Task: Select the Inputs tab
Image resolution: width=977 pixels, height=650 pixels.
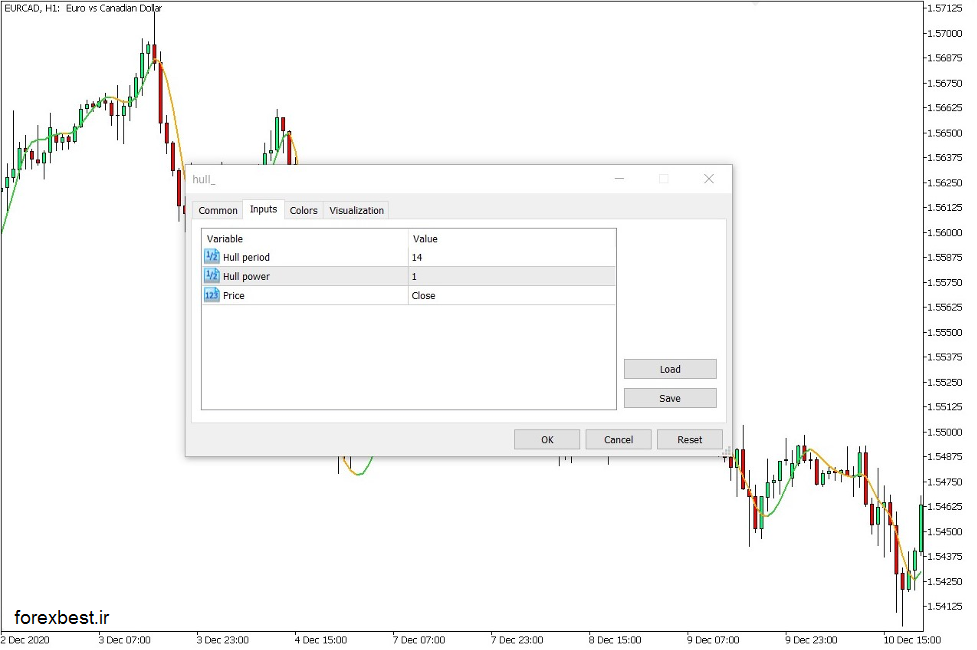Action: [x=263, y=210]
